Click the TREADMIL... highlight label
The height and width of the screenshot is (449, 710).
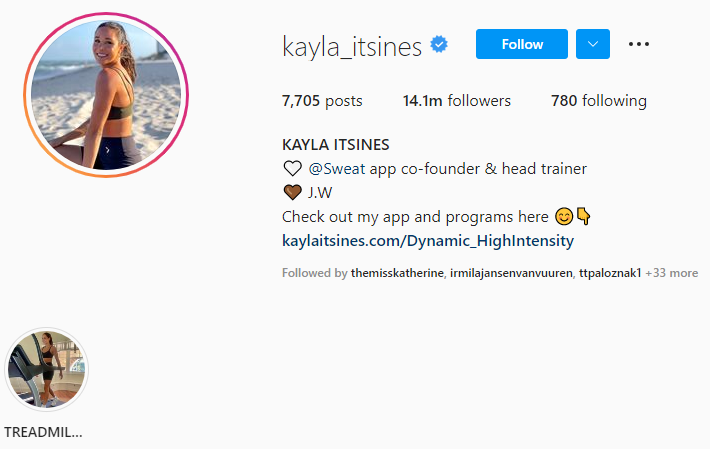click(x=43, y=432)
